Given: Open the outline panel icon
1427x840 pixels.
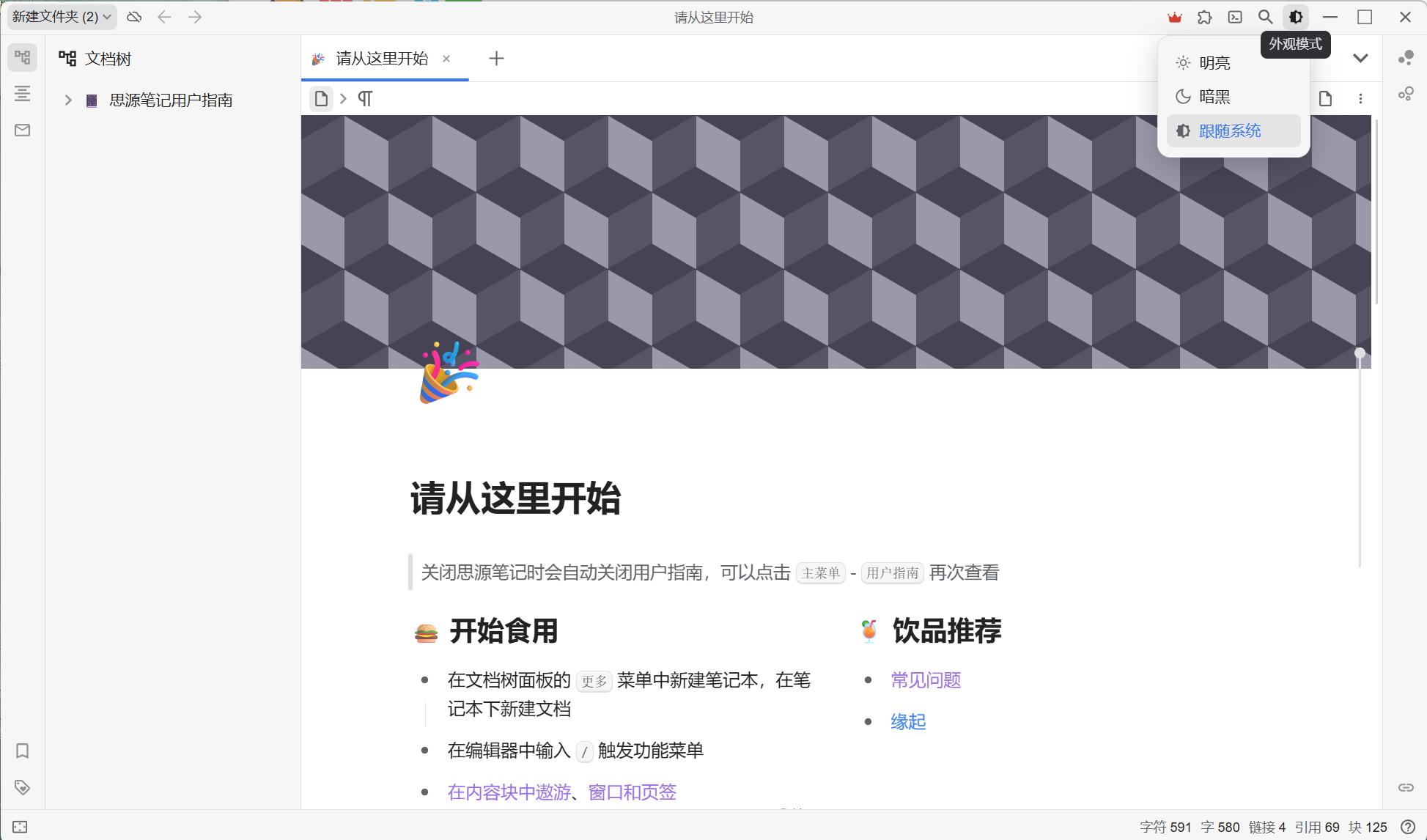Looking at the screenshot, I should 21,94.
